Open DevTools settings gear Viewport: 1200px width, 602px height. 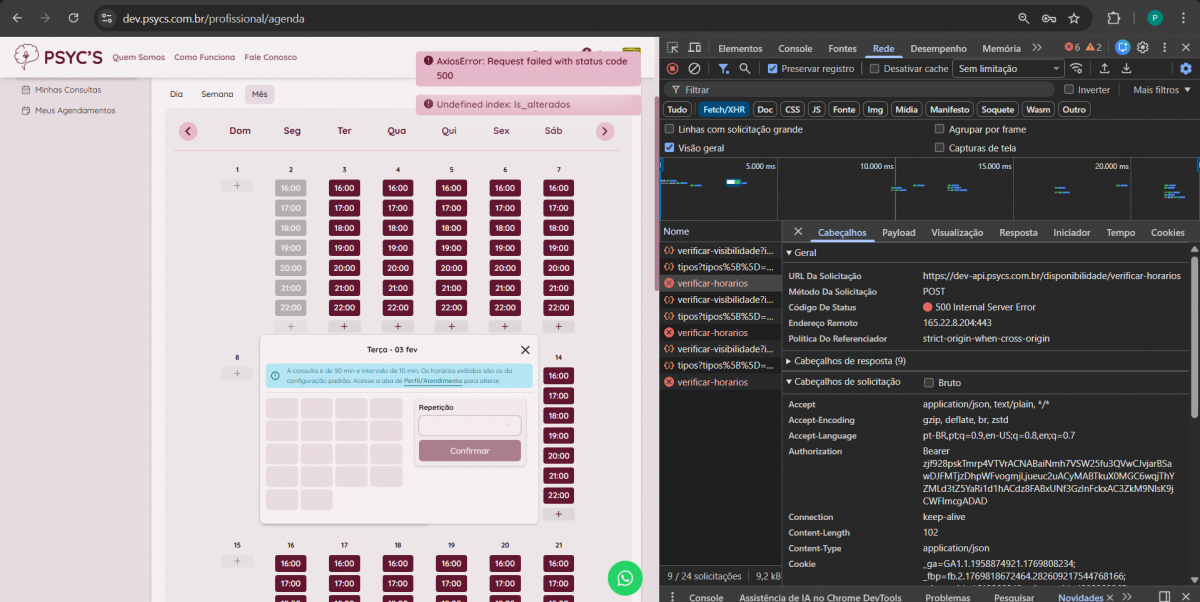[1143, 47]
